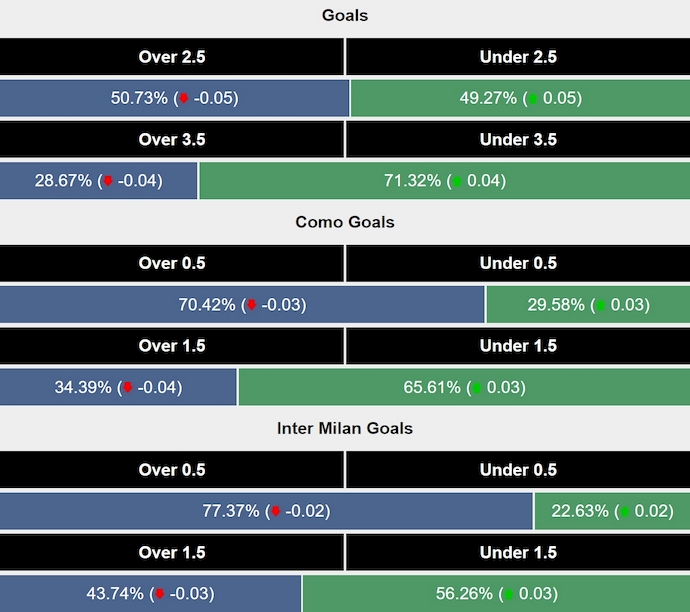Click the green up arrow beside 49.27%
Image resolution: width=690 pixels, height=612 pixels.
(x=533, y=99)
